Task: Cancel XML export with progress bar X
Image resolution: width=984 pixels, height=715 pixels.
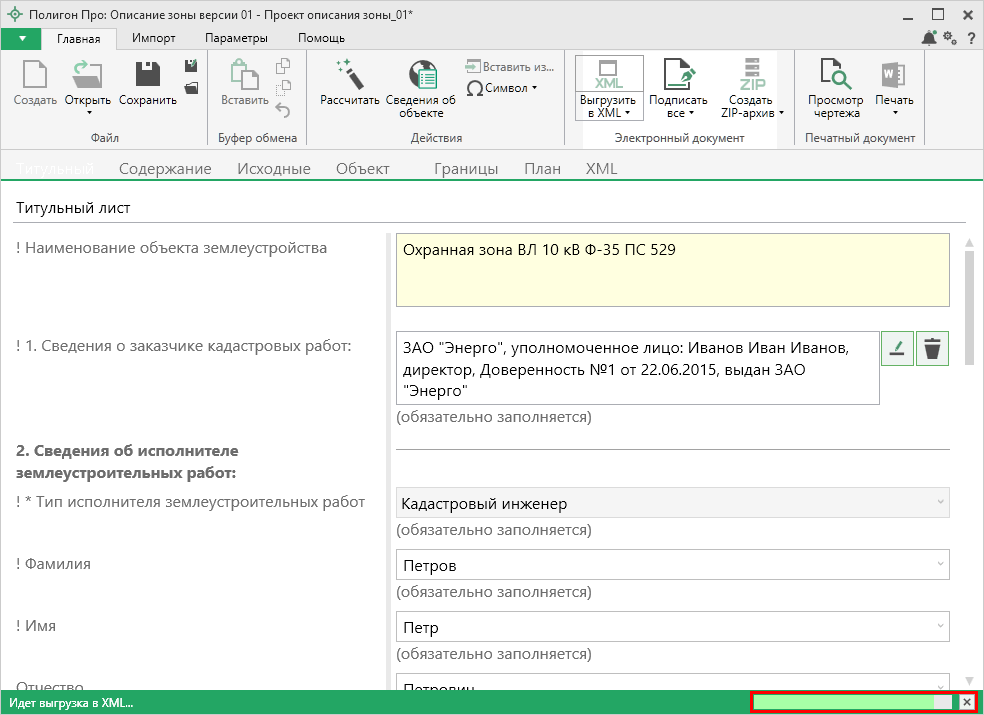Action: tap(966, 703)
